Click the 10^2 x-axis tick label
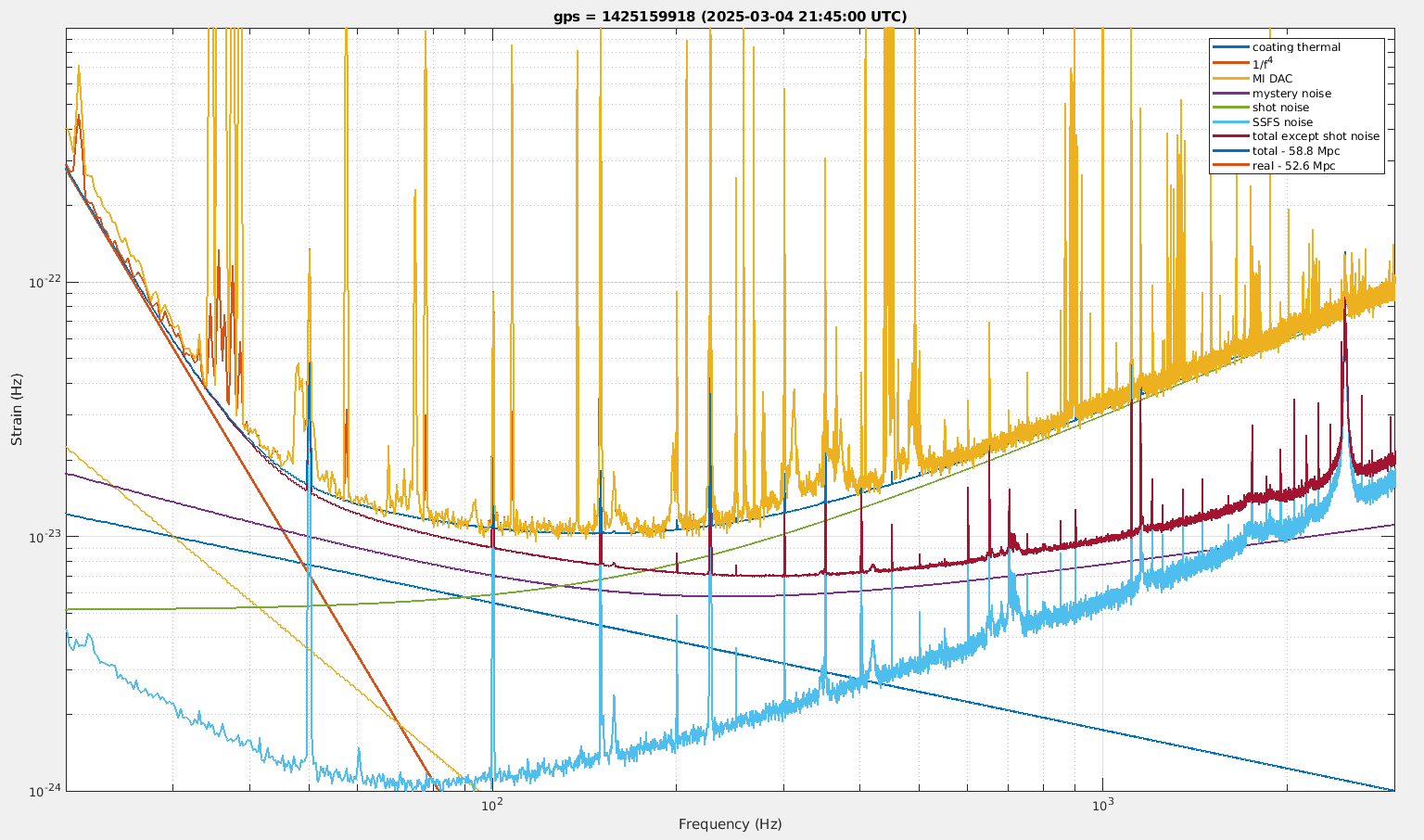 490,804
